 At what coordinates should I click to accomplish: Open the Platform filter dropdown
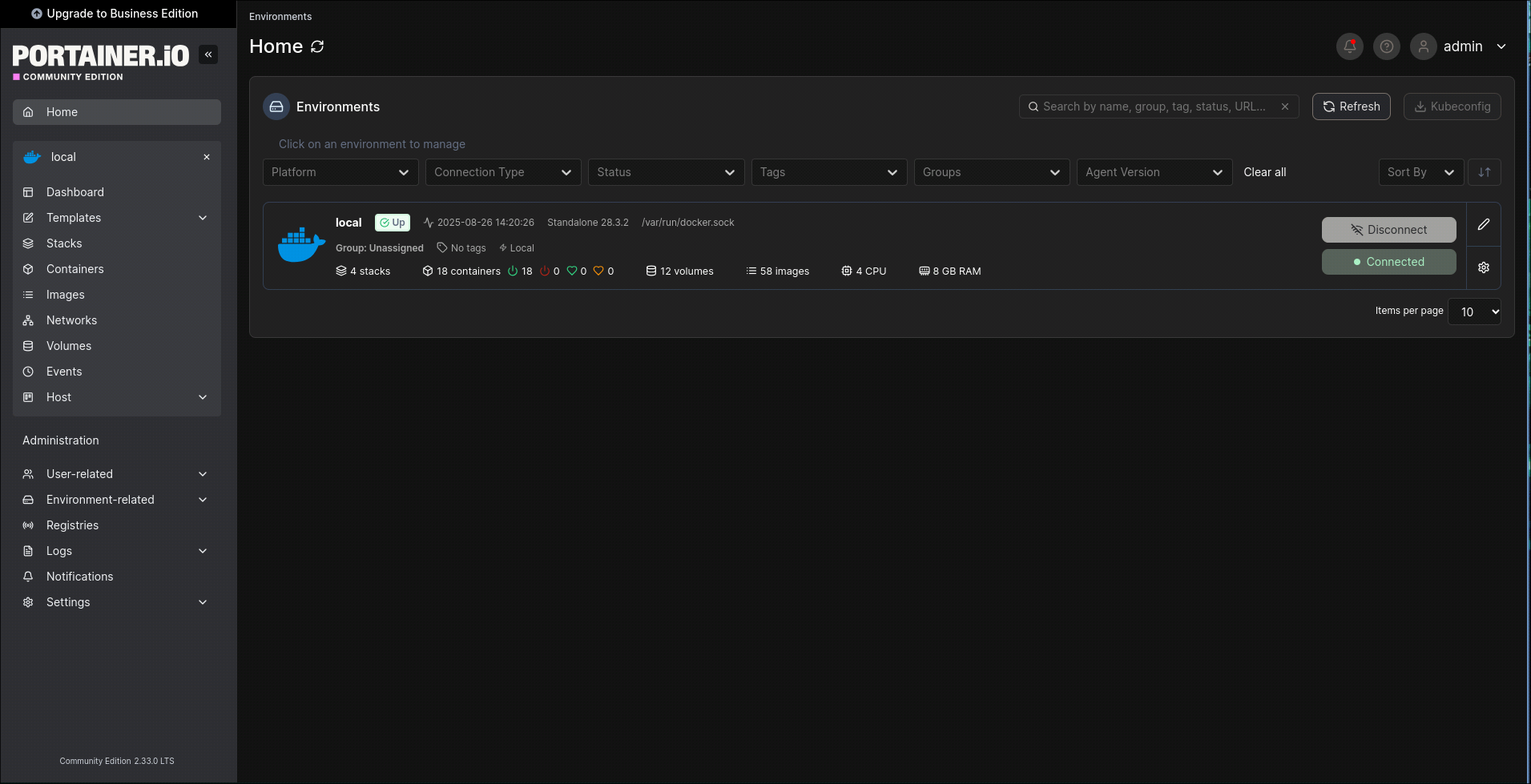340,172
